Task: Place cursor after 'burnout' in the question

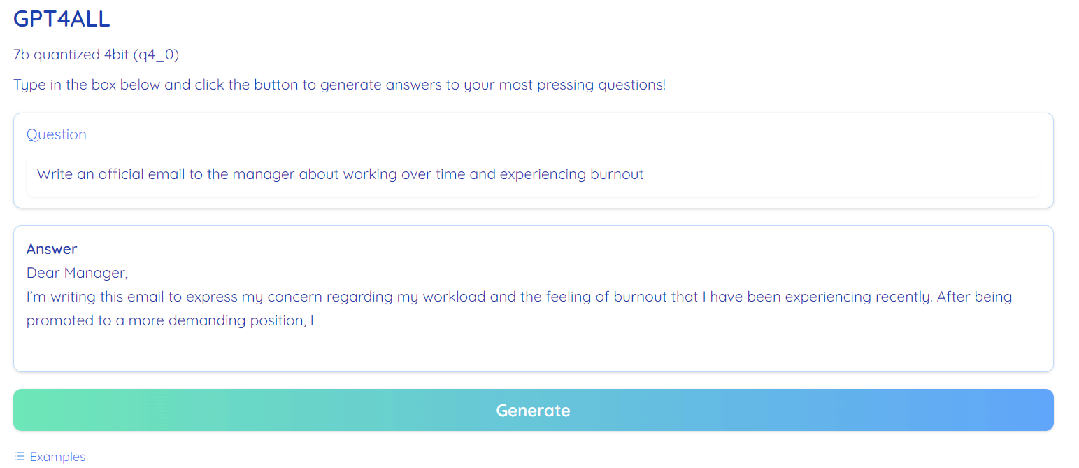Action: (646, 174)
